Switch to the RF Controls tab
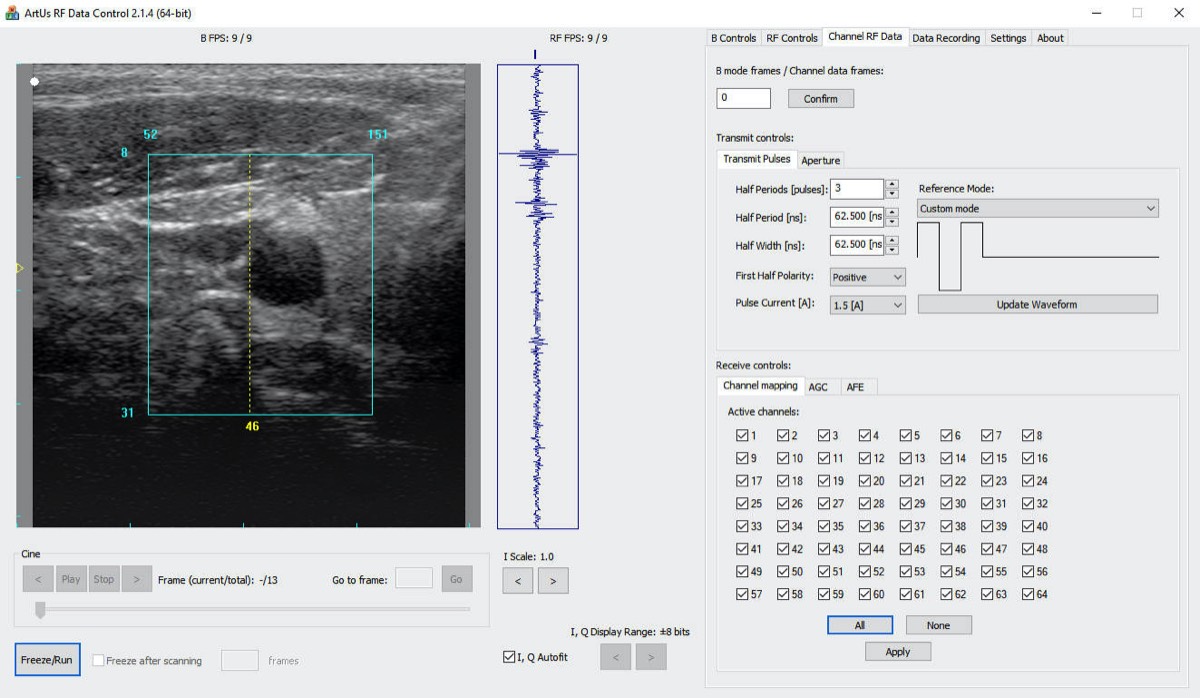 point(792,38)
